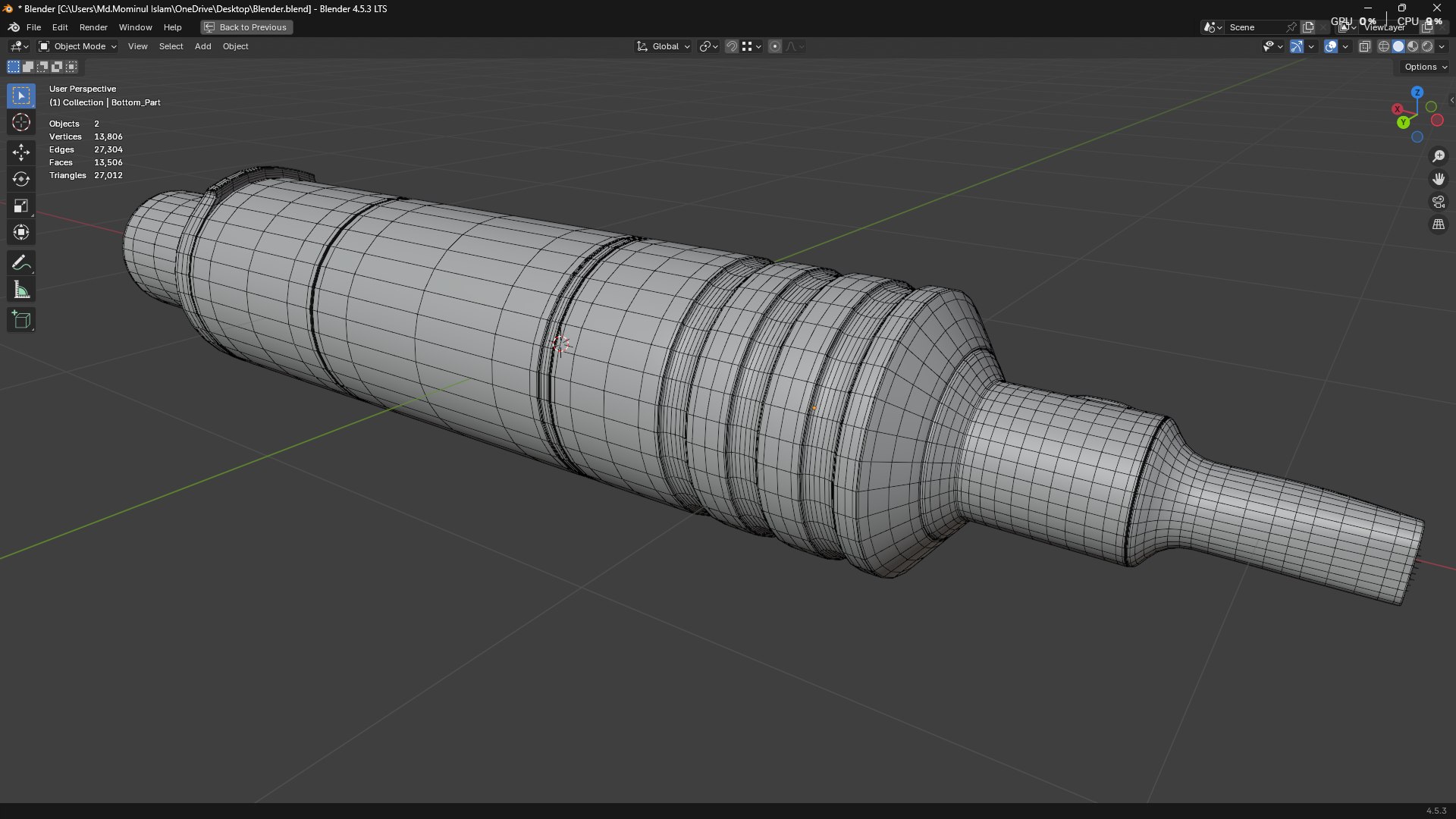
Task: Open the File menu
Action: pyautogui.click(x=33, y=27)
